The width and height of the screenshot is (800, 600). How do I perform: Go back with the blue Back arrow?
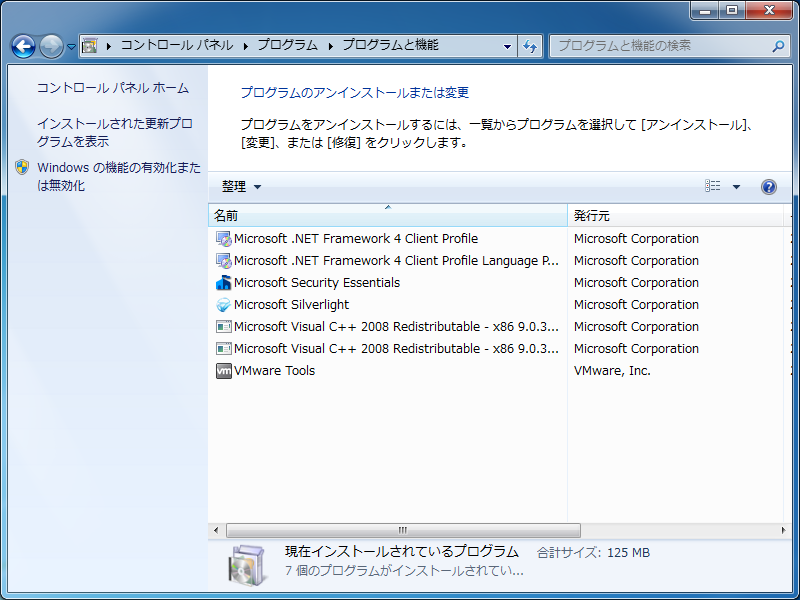point(23,46)
